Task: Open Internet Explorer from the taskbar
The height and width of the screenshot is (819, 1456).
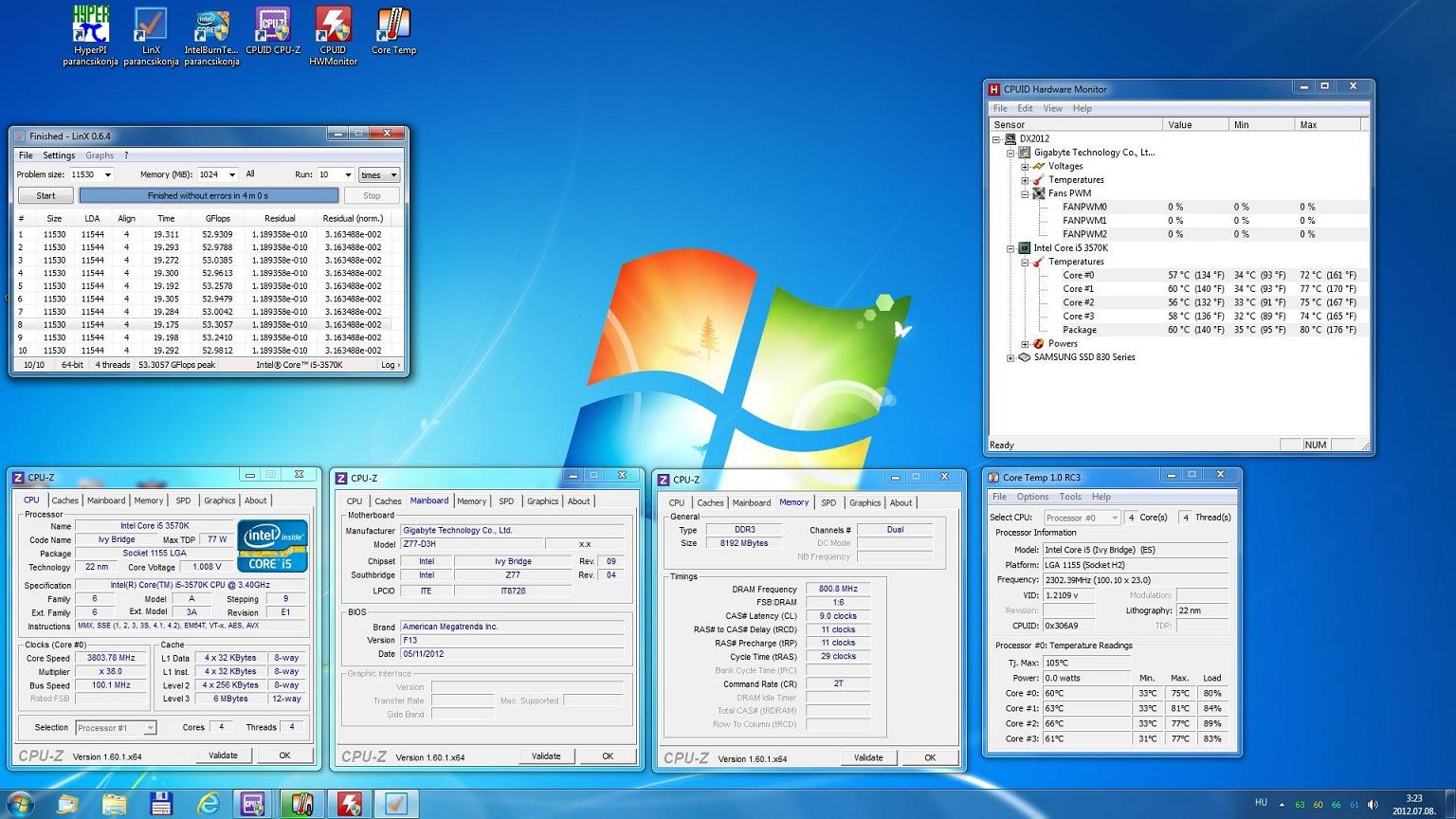Action: coord(208,804)
